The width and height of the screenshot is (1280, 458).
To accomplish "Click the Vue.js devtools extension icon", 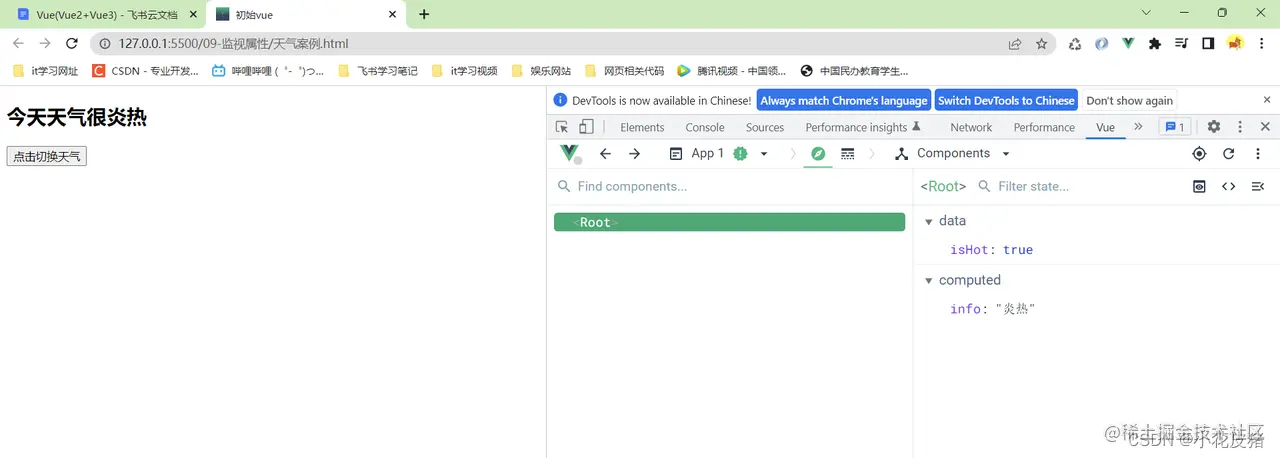I will pos(1128,44).
